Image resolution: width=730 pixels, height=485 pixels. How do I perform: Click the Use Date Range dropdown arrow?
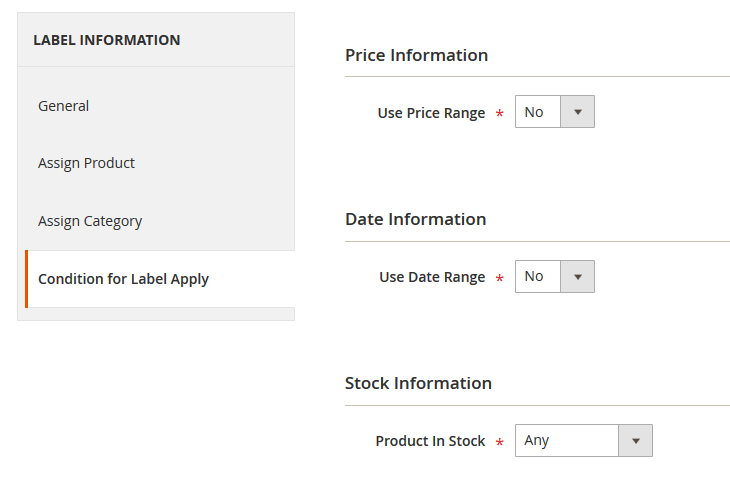577,276
